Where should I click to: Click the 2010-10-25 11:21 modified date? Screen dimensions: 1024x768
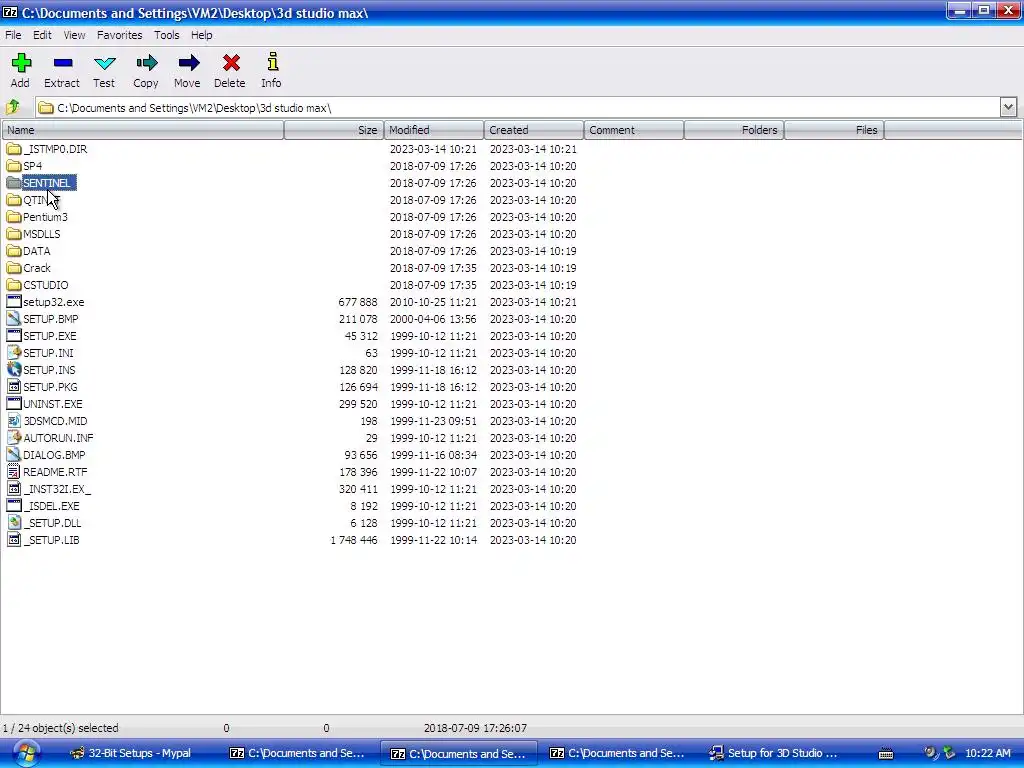click(x=434, y=302)
